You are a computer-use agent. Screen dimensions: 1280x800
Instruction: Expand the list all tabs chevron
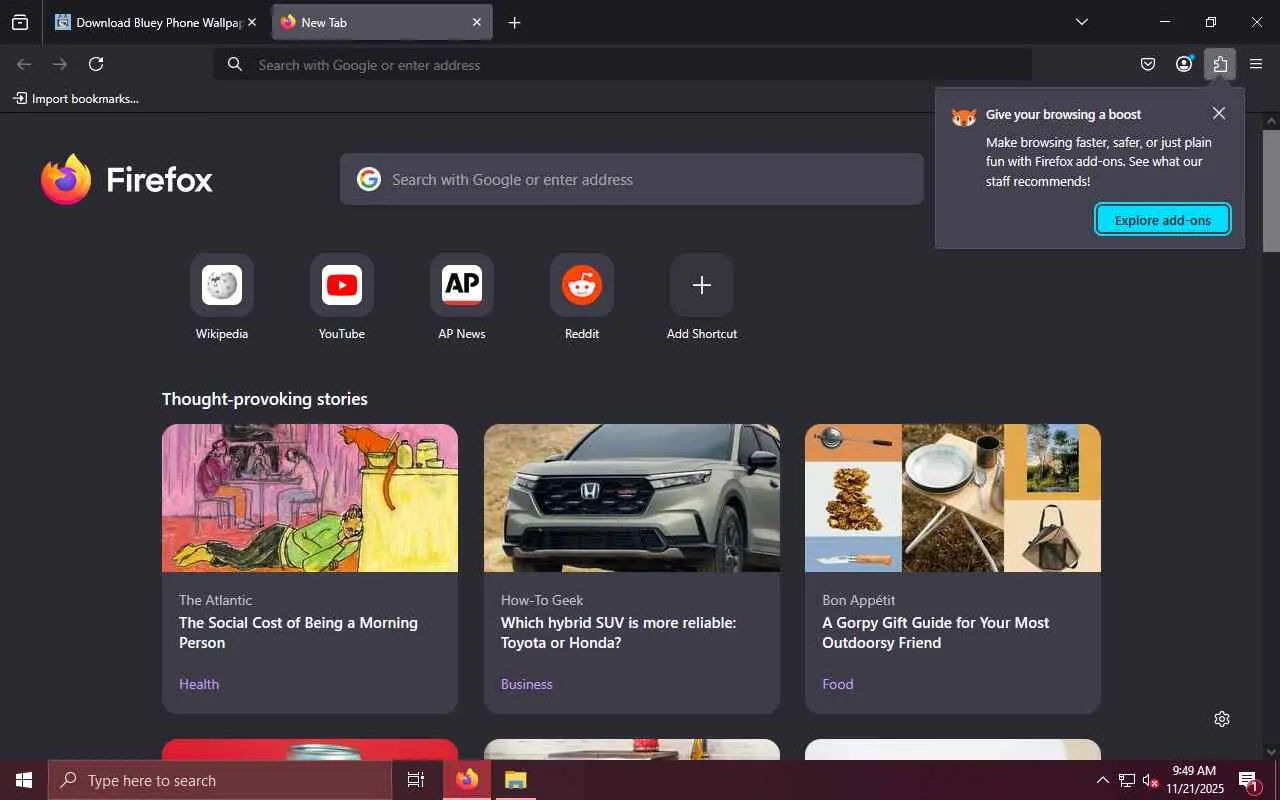click(1081, 22)
